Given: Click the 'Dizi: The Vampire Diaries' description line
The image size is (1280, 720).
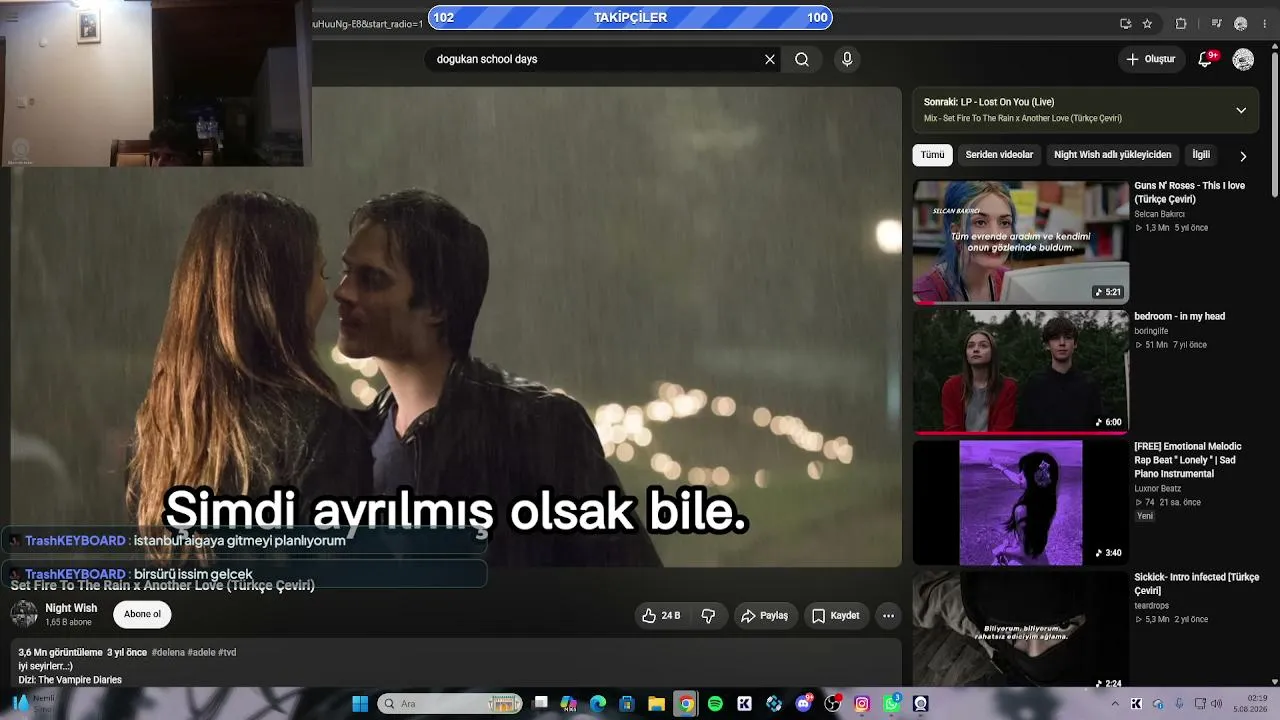Looking at the screenshot, I should coord(70,680).
